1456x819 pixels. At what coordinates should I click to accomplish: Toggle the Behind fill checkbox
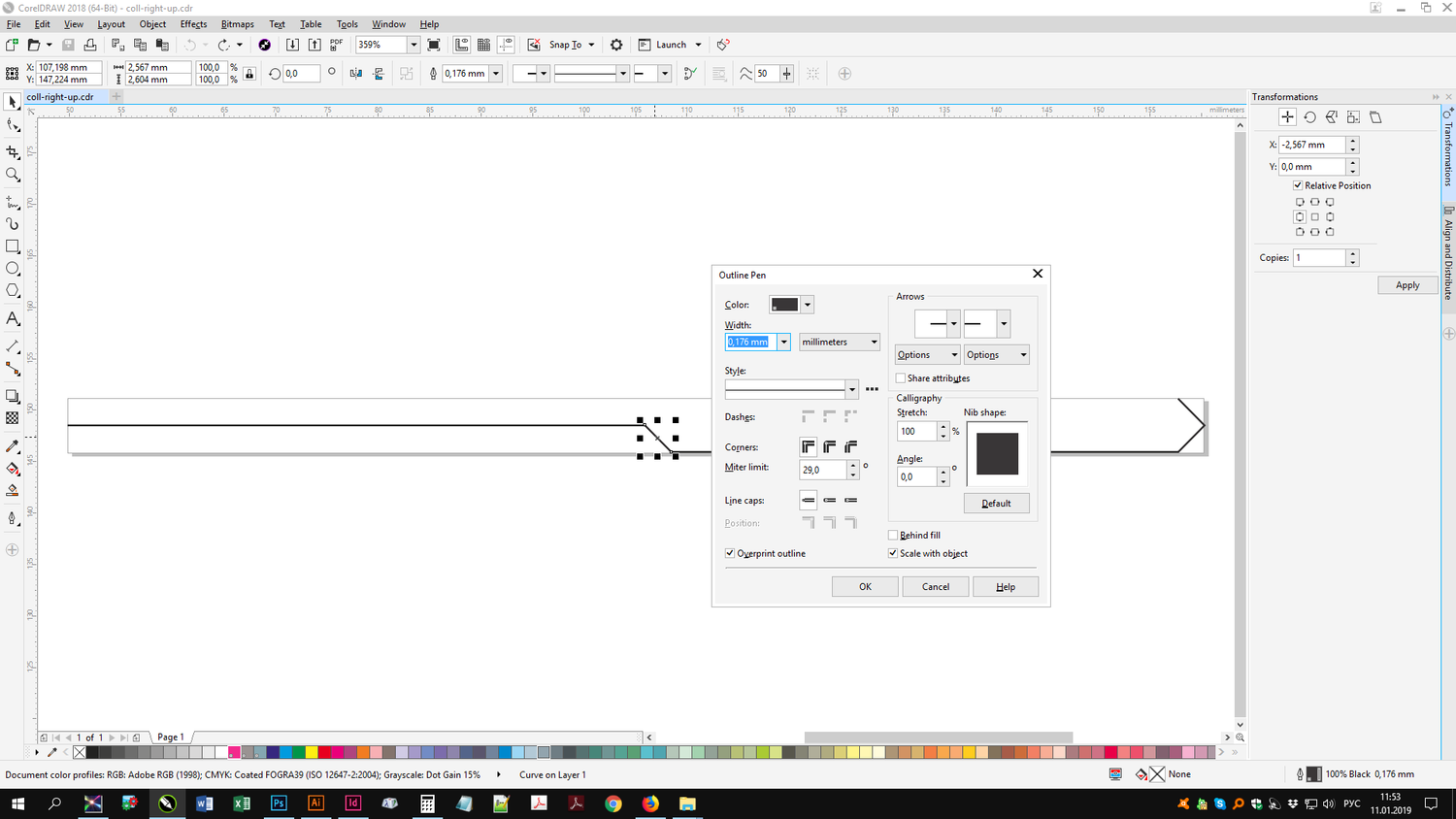893,535
